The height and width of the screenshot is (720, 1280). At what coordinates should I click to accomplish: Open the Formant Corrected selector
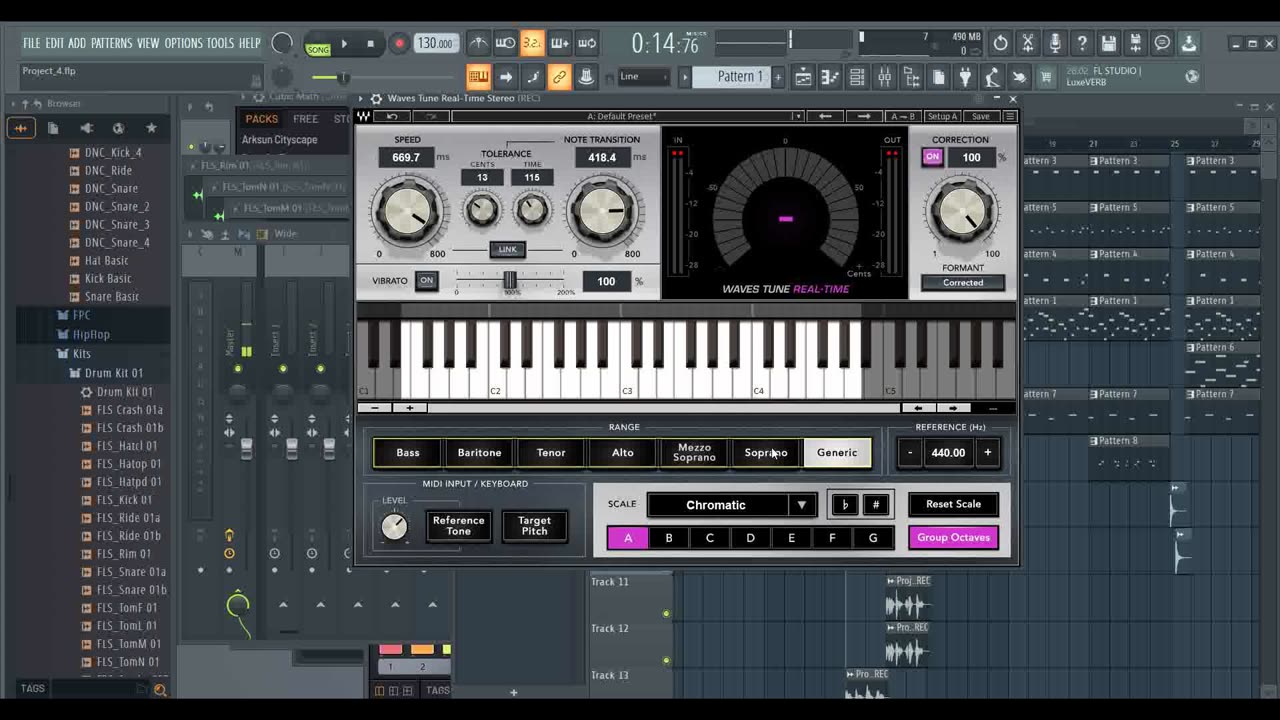pos(963,283)
